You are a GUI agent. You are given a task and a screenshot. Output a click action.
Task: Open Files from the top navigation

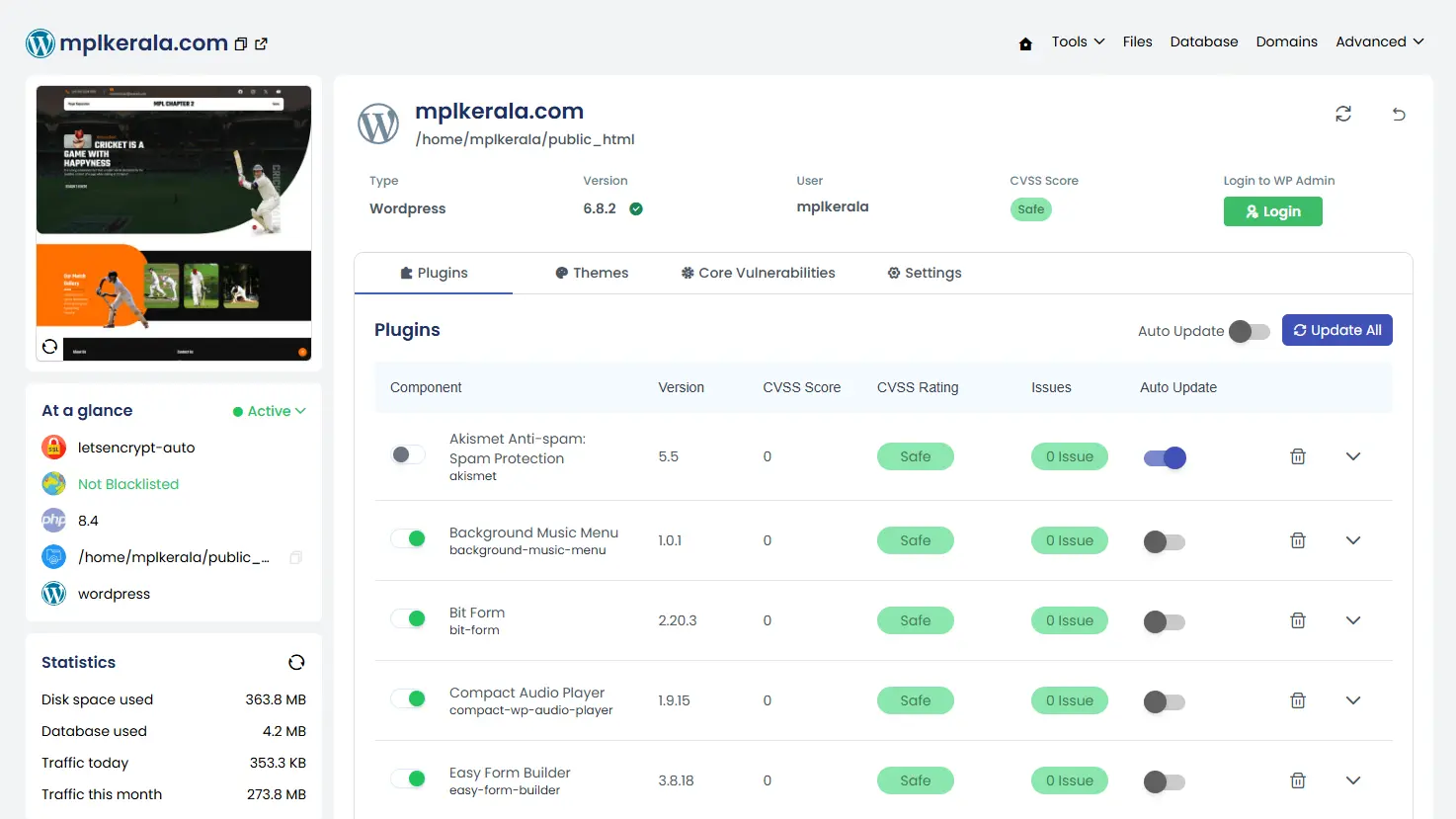click(x=1137, y=41)
